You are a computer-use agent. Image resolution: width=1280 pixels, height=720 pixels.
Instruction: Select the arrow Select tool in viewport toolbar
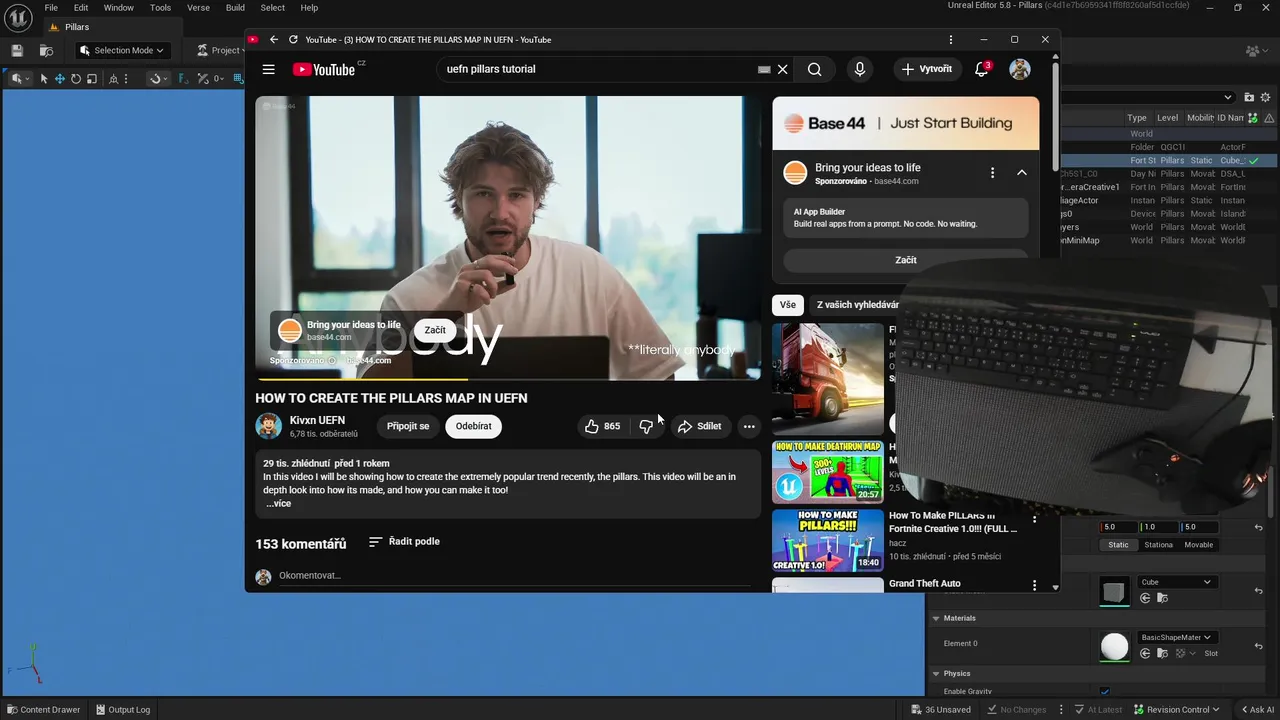44,78
